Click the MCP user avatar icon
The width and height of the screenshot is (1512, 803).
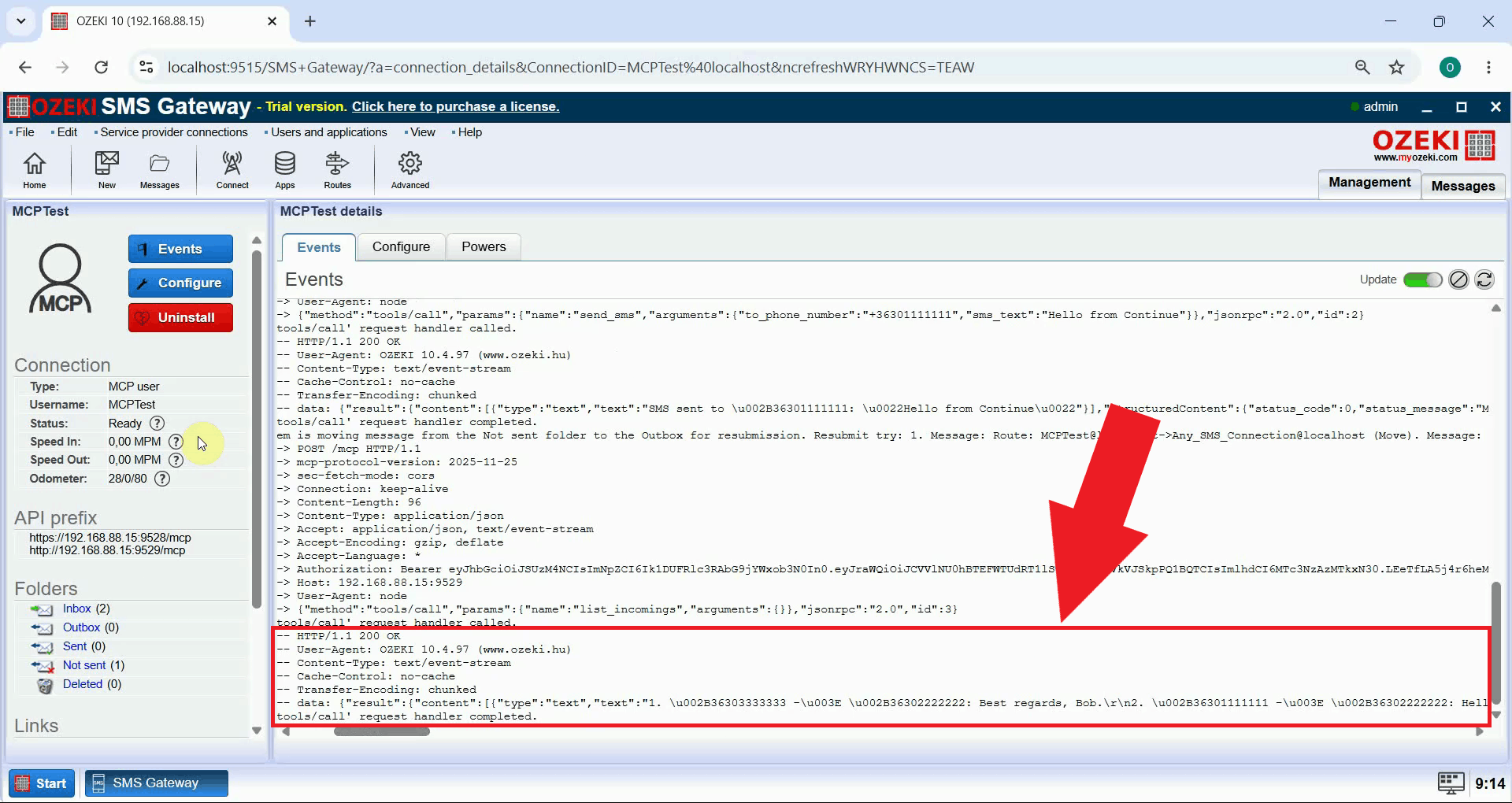61,279
